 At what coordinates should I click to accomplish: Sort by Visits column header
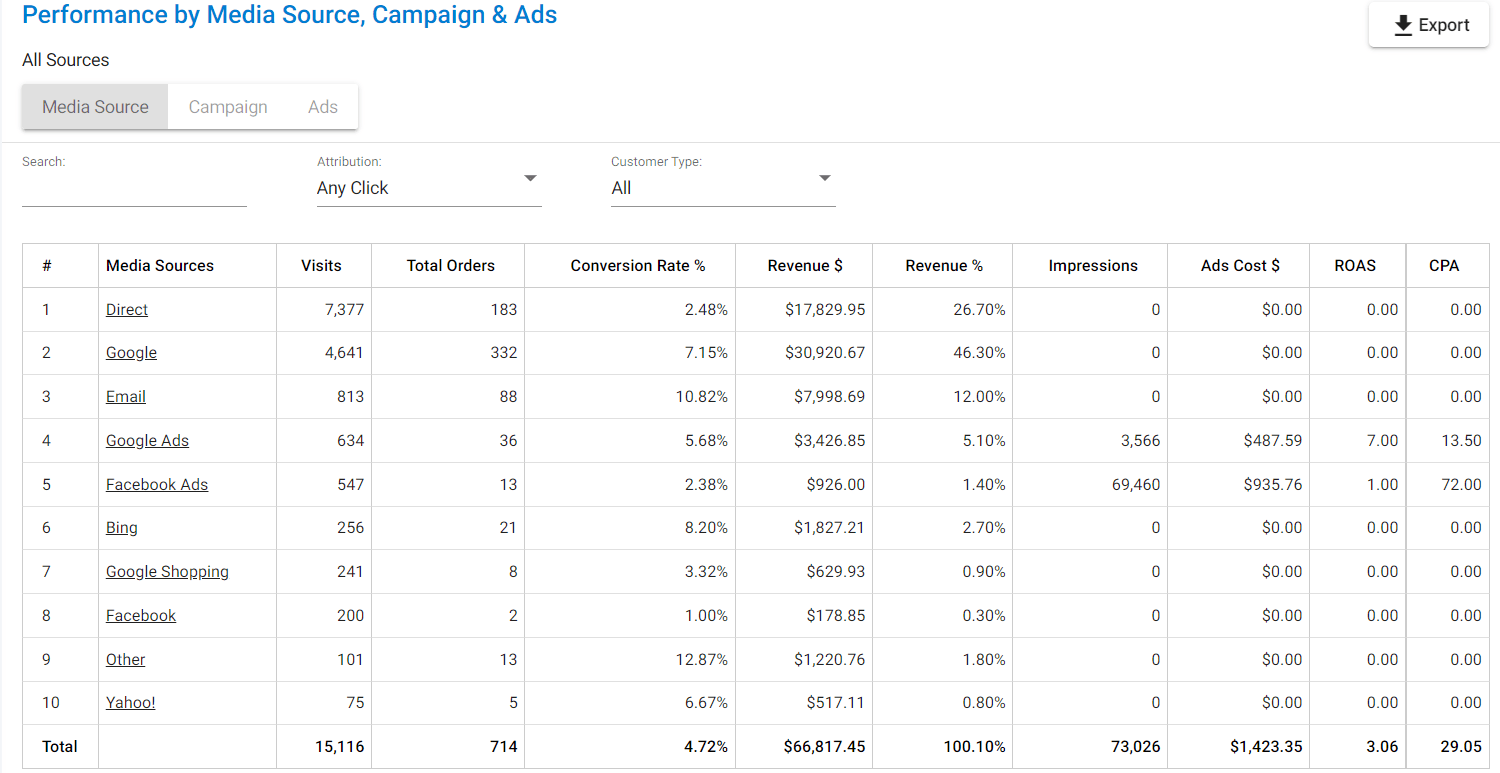point(321,266)
